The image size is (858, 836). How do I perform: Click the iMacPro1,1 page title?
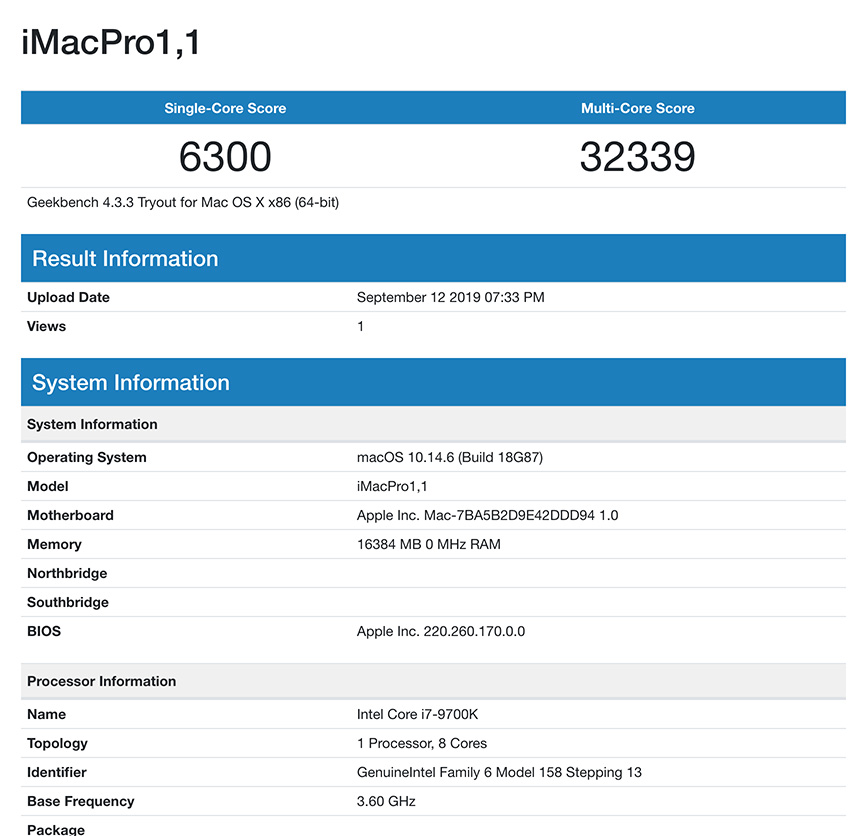point(111,43)
